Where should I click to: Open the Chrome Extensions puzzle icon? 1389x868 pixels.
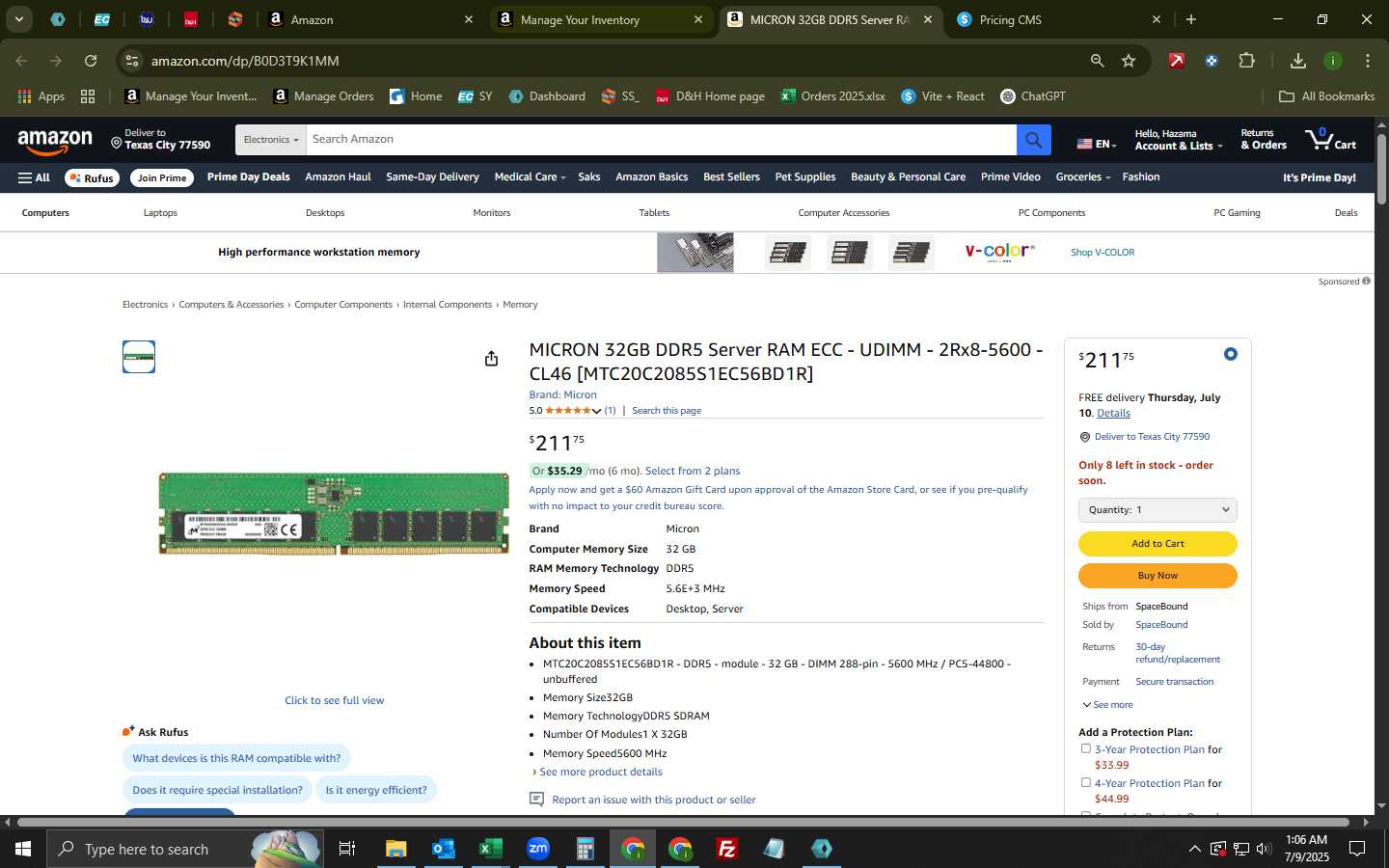[x=1246, y=61]
